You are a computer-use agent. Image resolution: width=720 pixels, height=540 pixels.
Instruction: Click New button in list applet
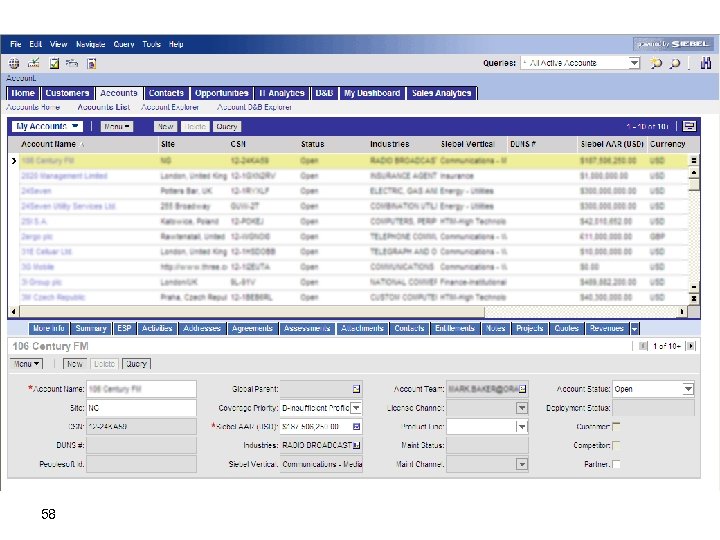tap(165, 126)
